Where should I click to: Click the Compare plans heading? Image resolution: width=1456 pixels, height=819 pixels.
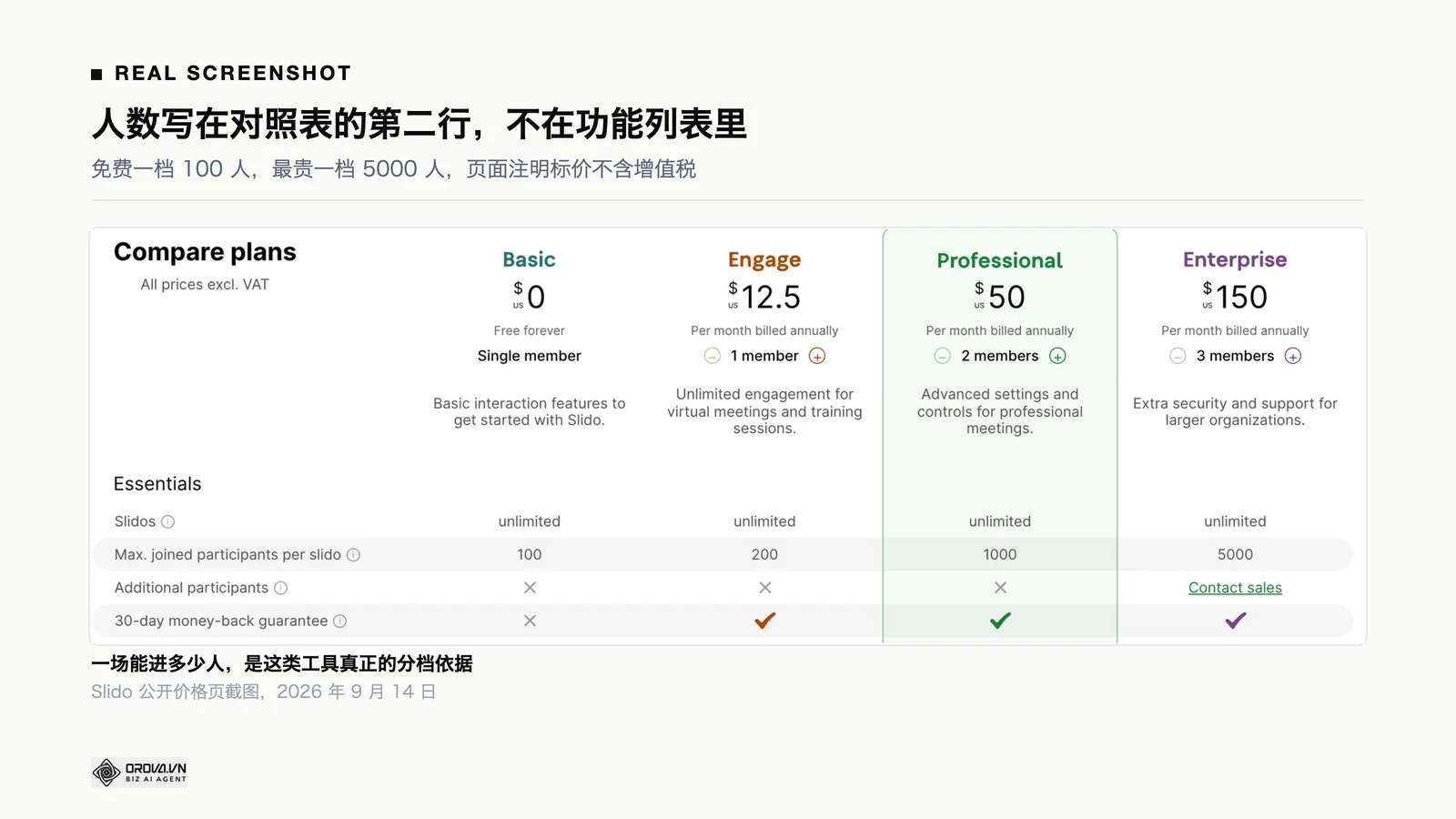pyautogui.click(x=205, y=252)
